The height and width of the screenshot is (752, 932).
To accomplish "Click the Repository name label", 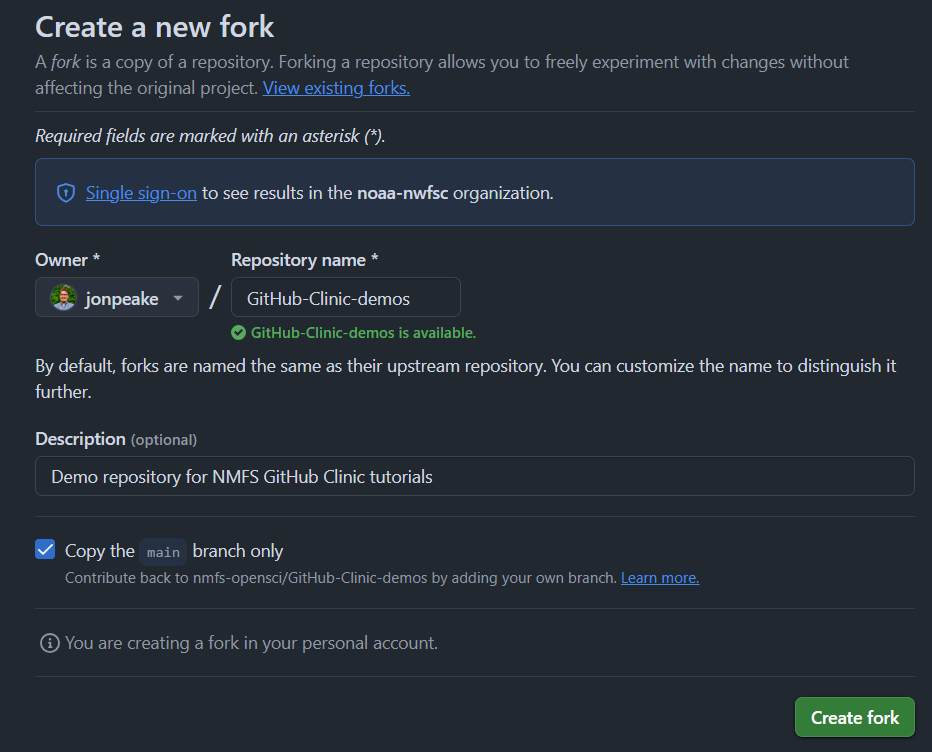I will 305,260.
